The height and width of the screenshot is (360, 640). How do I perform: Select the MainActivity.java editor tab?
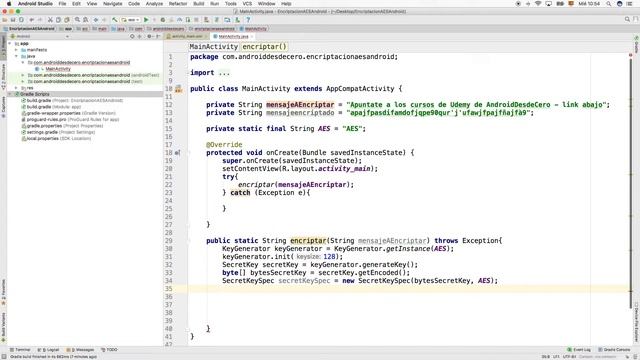pos(233,36)
